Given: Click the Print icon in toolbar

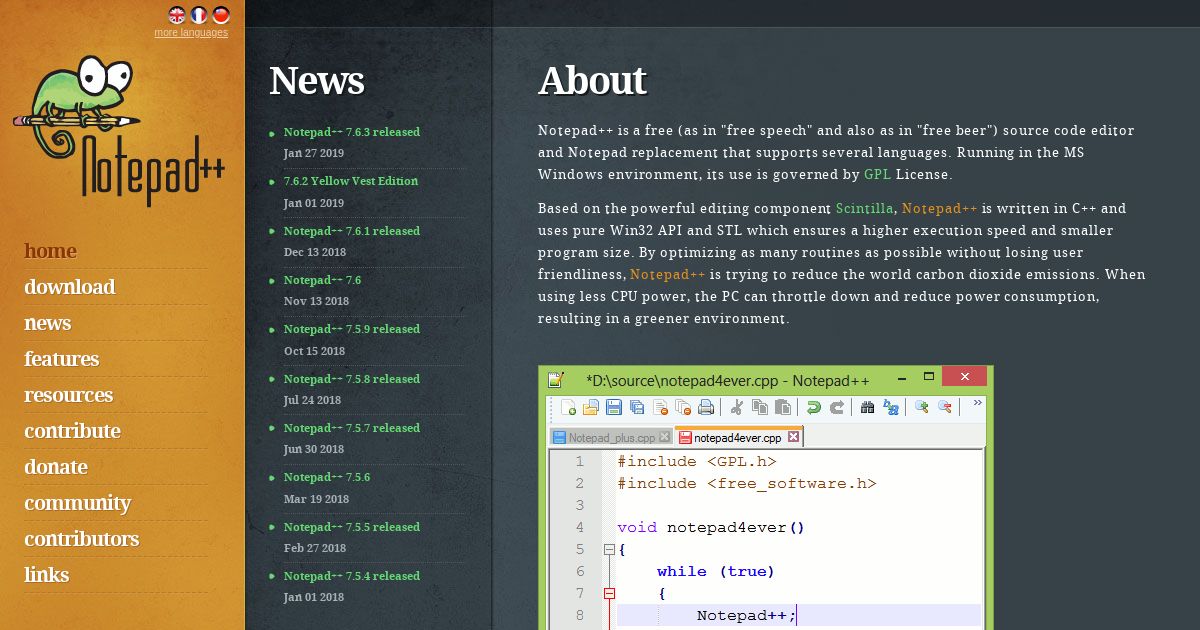Looking at the screenshot, I should (706, 407).
